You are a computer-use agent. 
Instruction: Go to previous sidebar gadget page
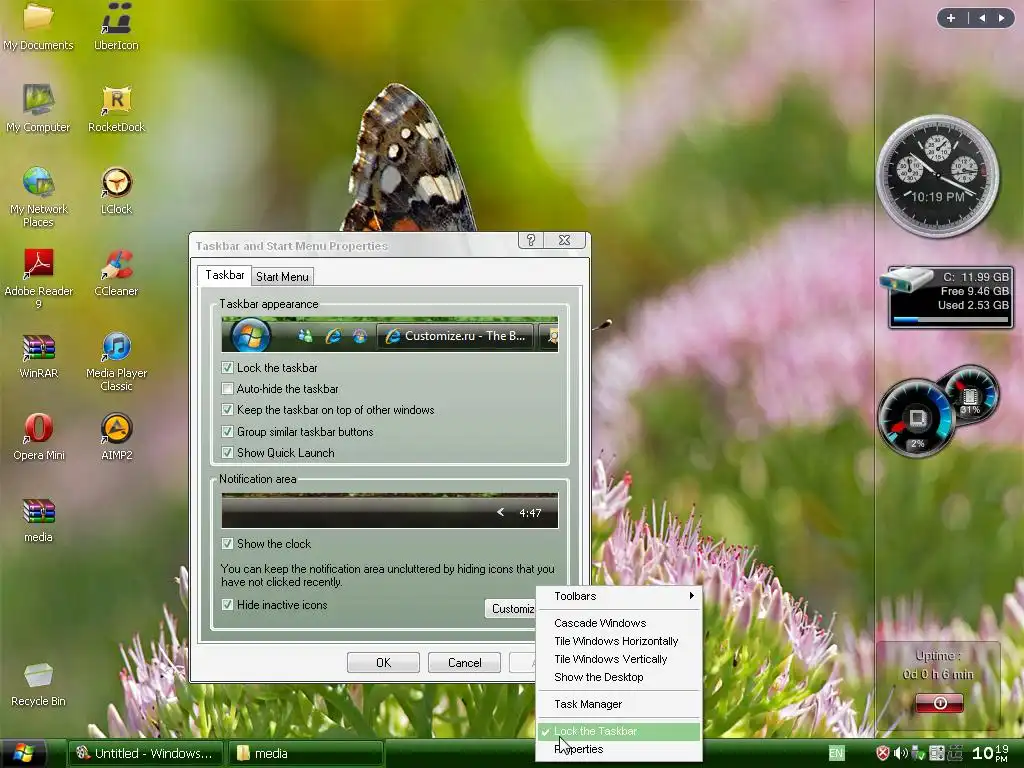click(x=982, y=18)
